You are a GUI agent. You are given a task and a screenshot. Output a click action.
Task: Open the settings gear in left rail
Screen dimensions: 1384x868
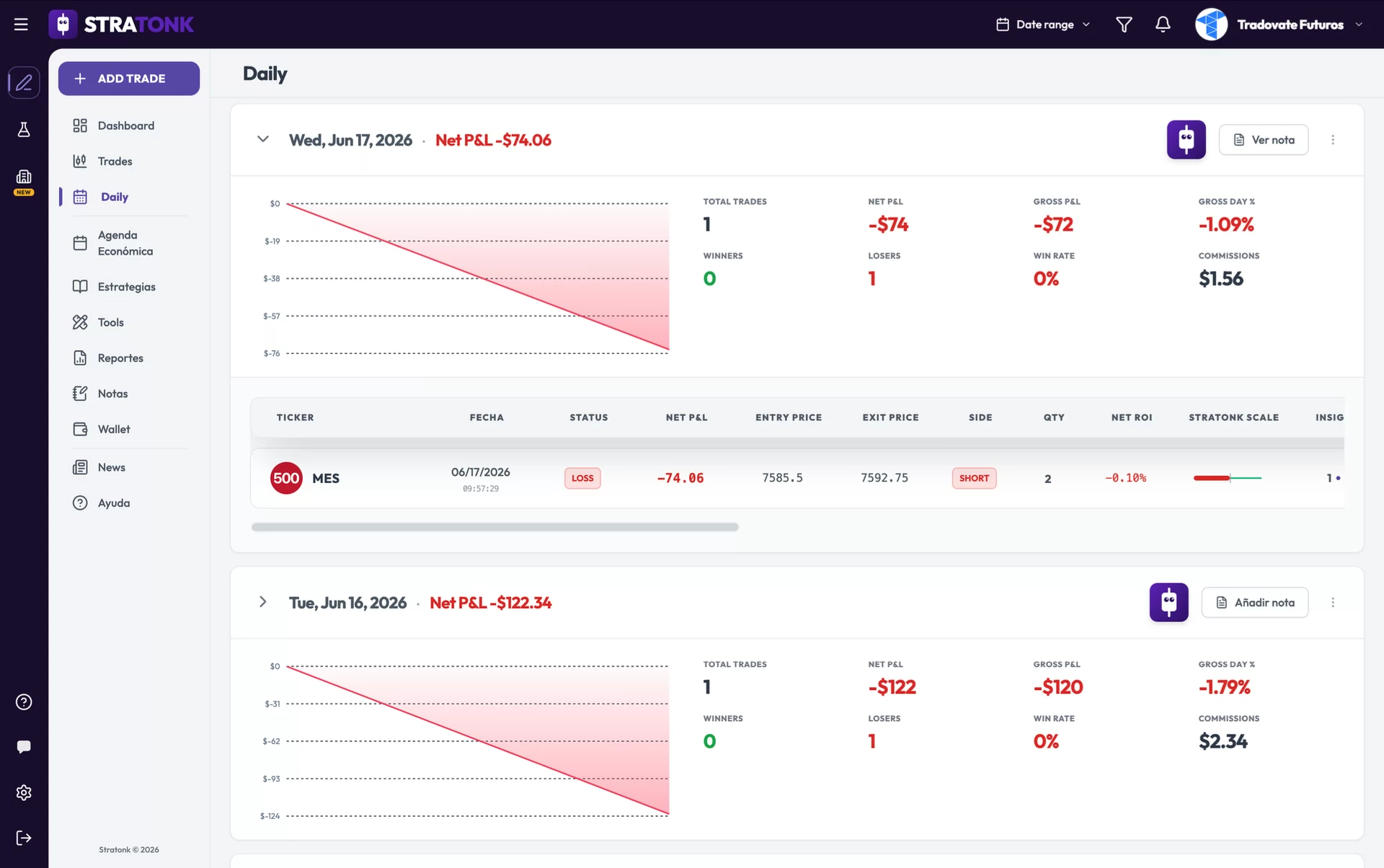point(24,792)
